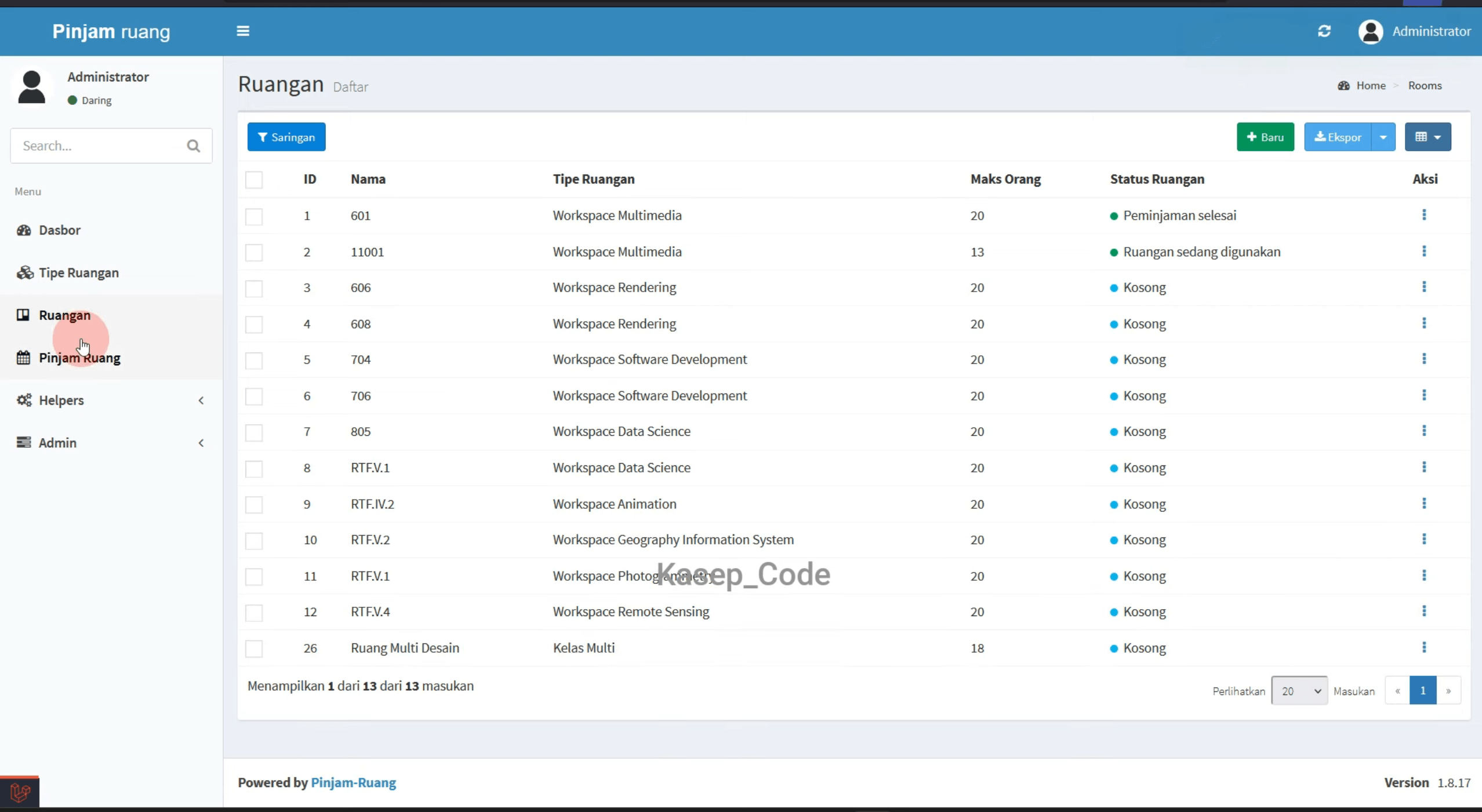
Task: Open Pinjam Ruang in the sidebar
Action: point(111,358)
